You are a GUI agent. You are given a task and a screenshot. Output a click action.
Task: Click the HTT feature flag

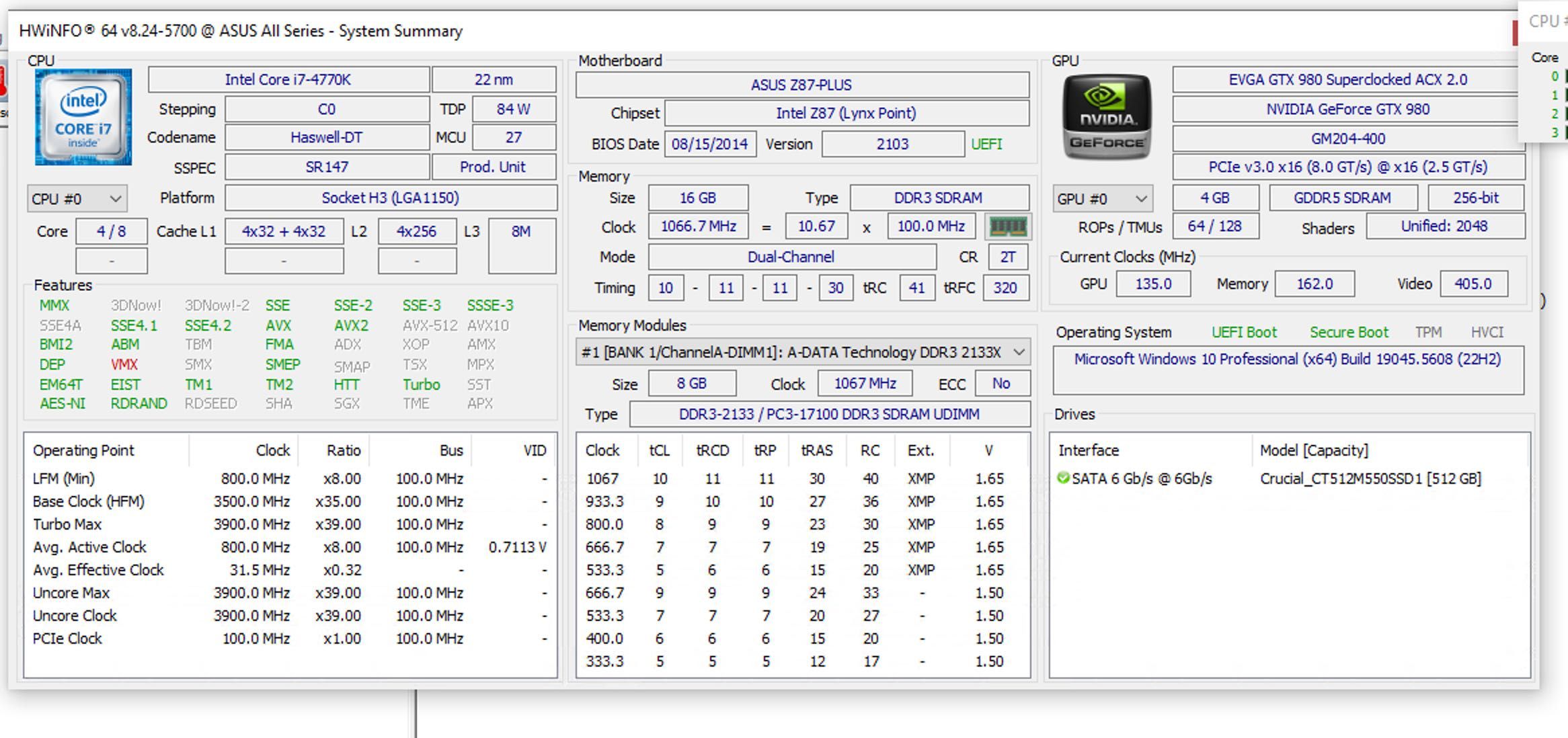tap(346, 384)
